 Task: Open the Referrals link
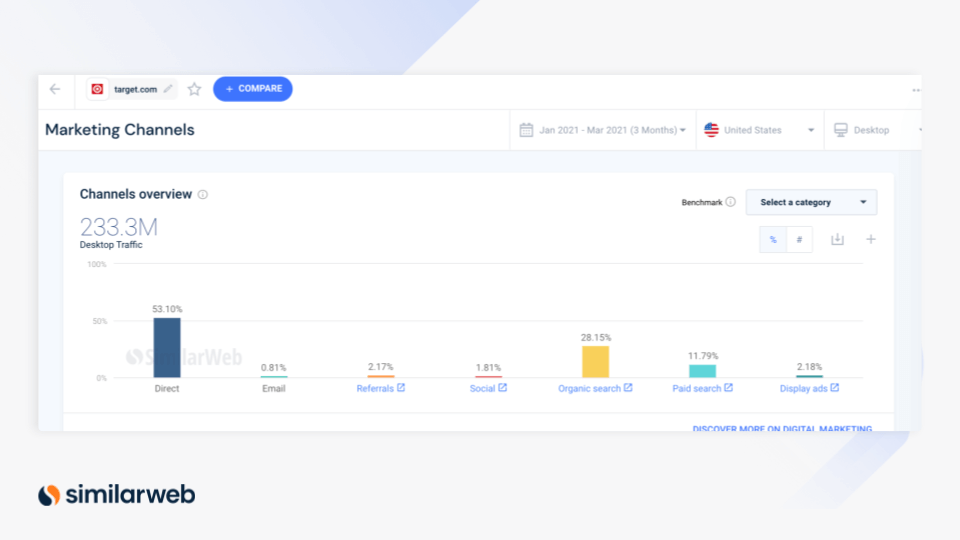375,388
